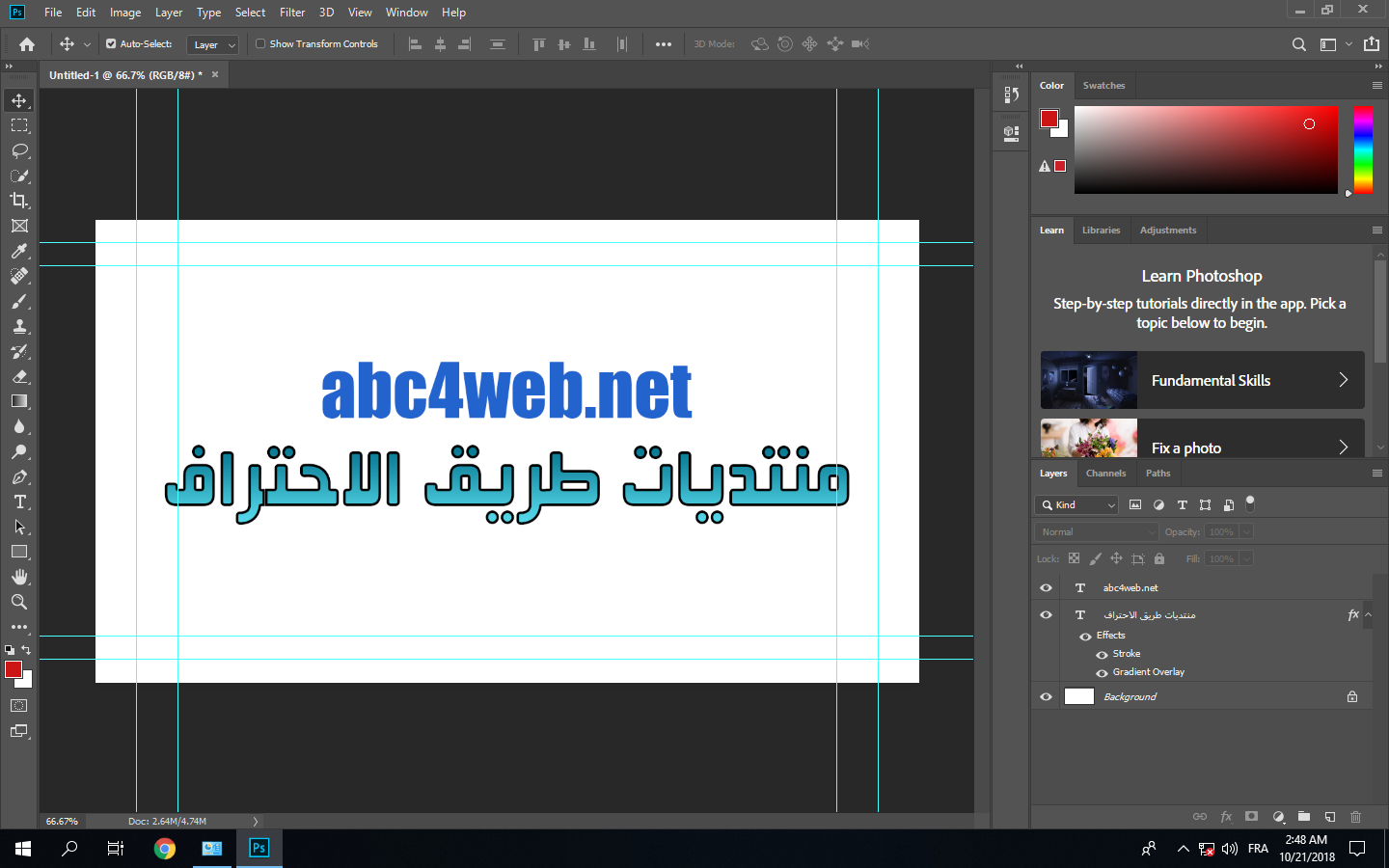Click the rainbow hue slider strip
This screenshot has height=868, width=1389.
coord(1362,149)
